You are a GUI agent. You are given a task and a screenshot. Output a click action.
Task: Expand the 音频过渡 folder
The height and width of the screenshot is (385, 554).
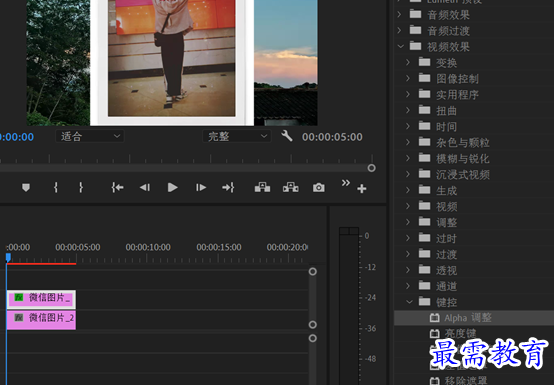400,30
